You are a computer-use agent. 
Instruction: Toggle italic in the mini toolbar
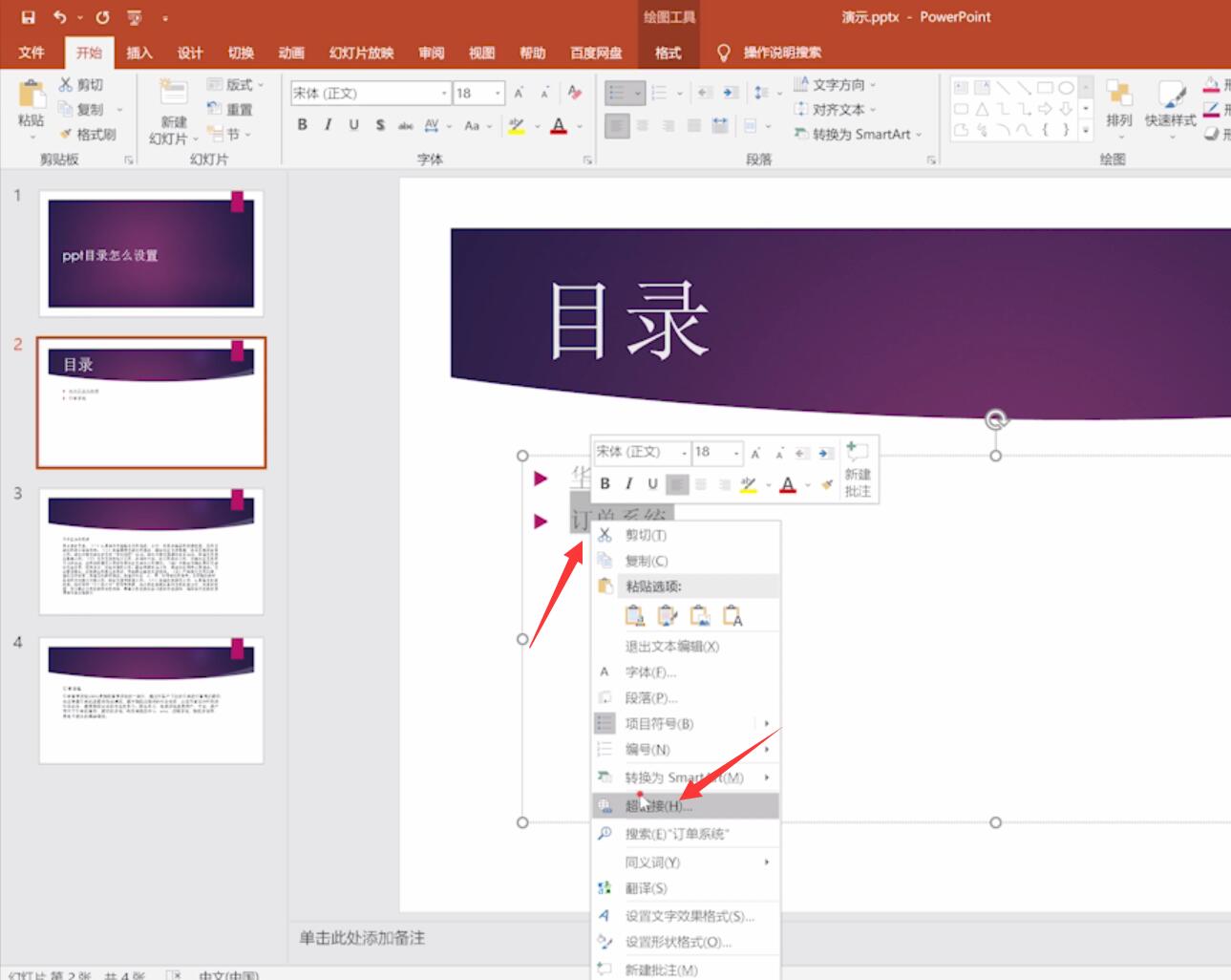tap(628, 484)
